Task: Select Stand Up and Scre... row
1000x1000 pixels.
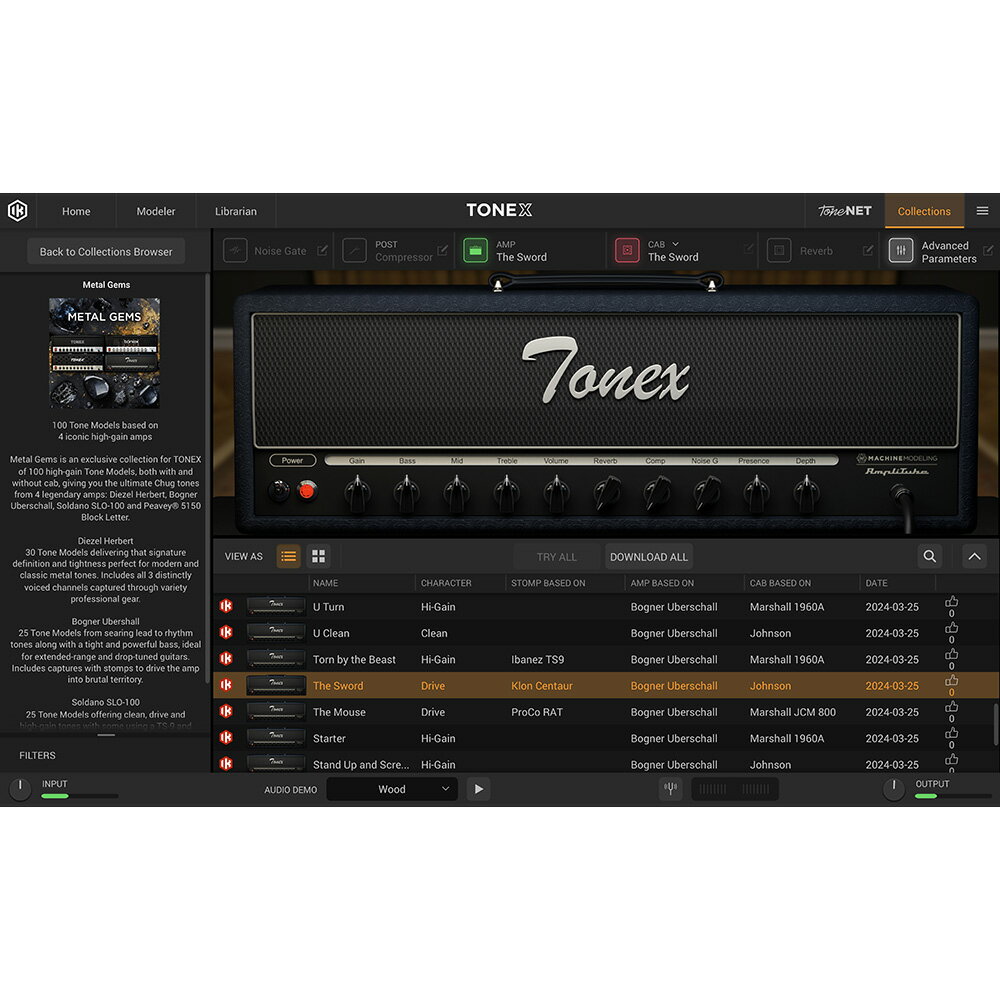Action: pyautogui.click(x=605, y=763)
